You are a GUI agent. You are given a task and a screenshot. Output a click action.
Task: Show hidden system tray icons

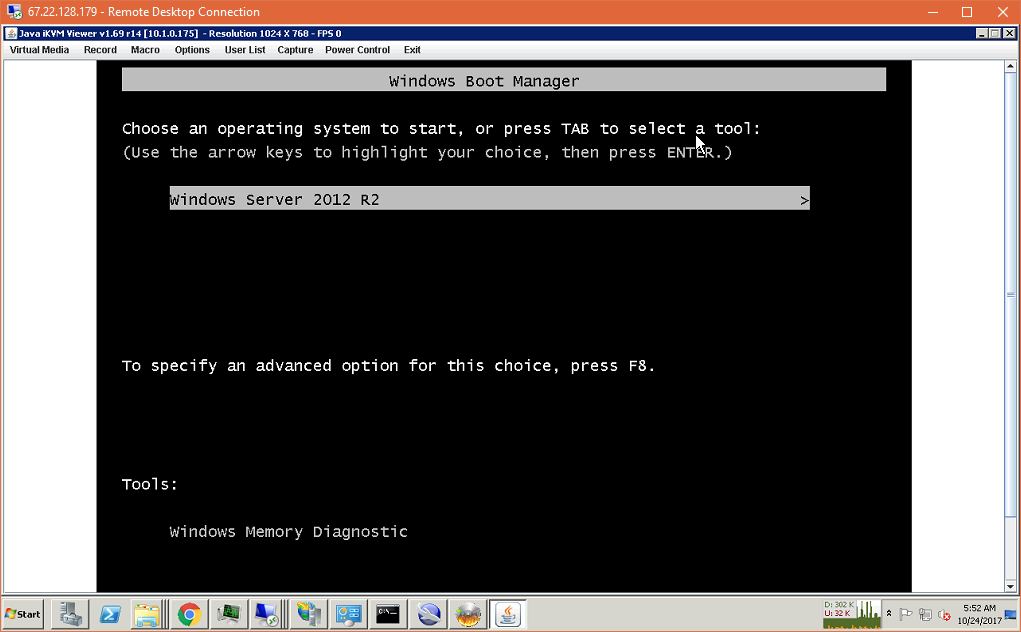pos(889,614)
